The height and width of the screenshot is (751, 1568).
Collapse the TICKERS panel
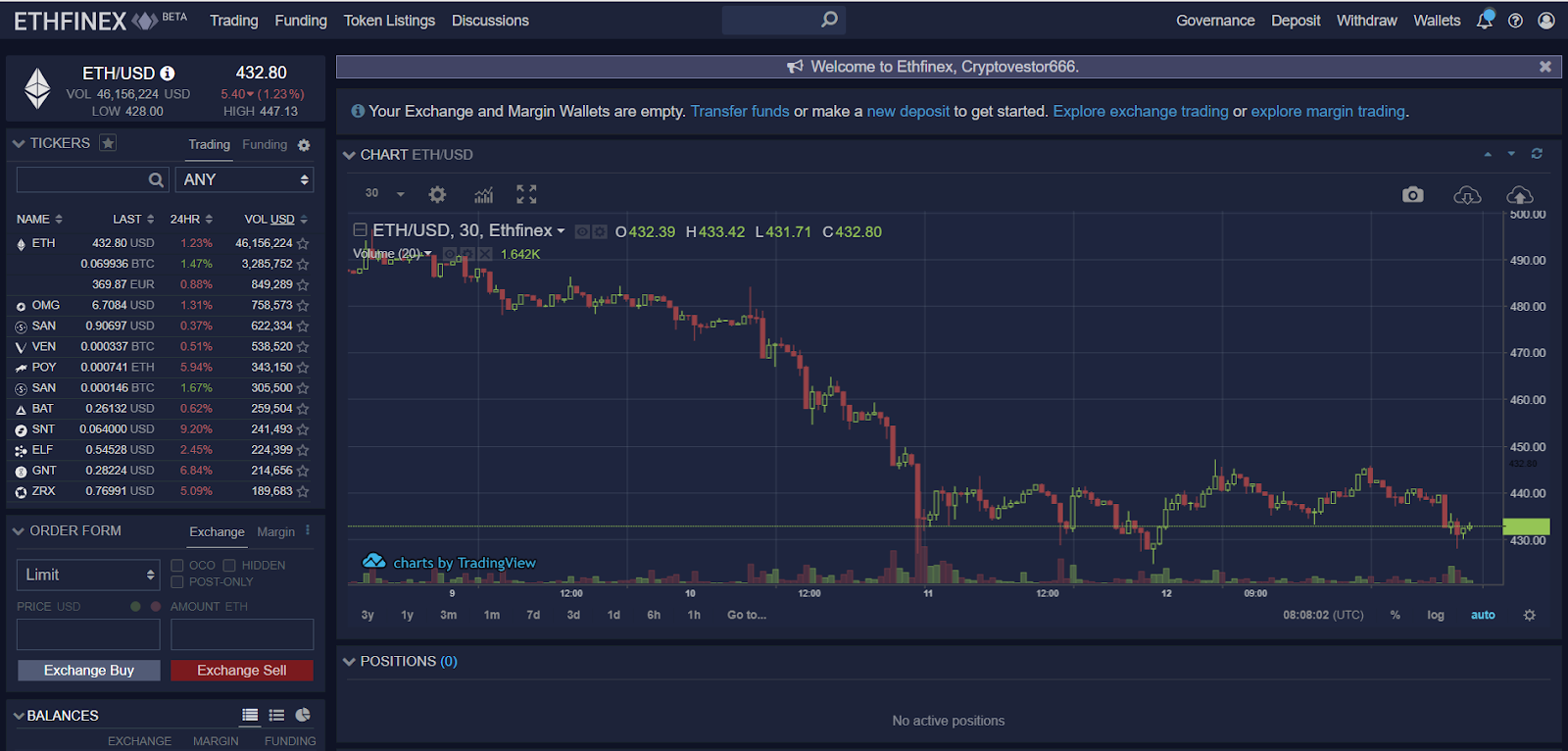click(19, 143)
